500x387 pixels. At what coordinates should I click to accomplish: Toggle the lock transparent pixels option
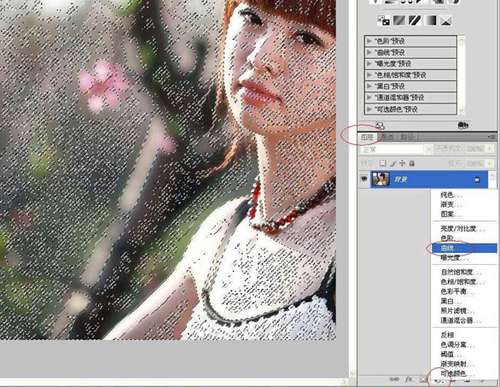click(383, 163)
